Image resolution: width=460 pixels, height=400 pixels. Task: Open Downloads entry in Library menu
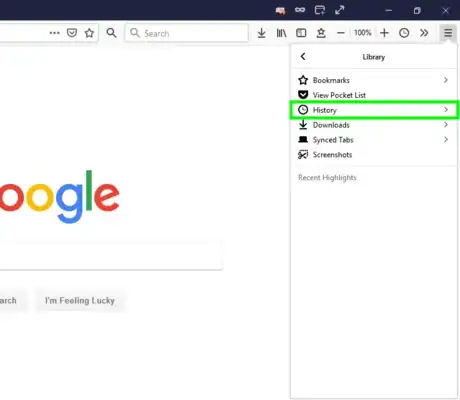coord(373,125)
